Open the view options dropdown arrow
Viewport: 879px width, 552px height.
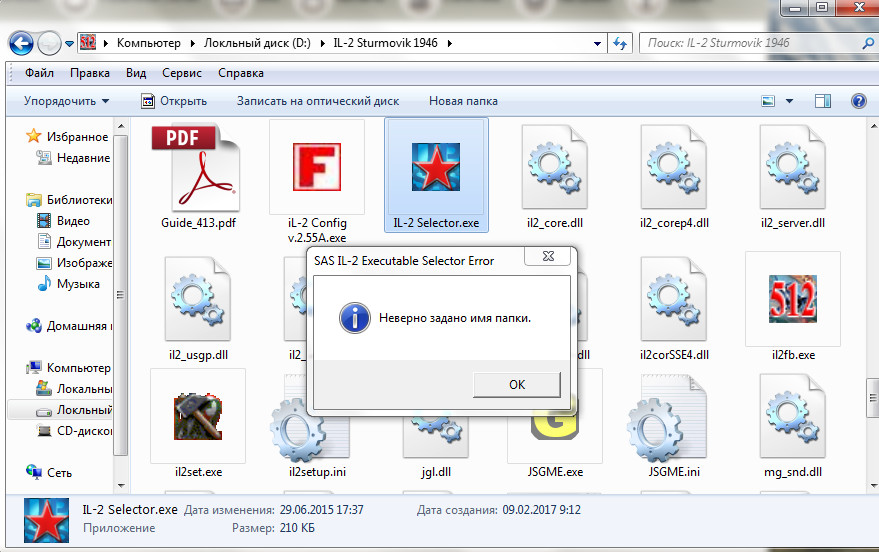789,101
